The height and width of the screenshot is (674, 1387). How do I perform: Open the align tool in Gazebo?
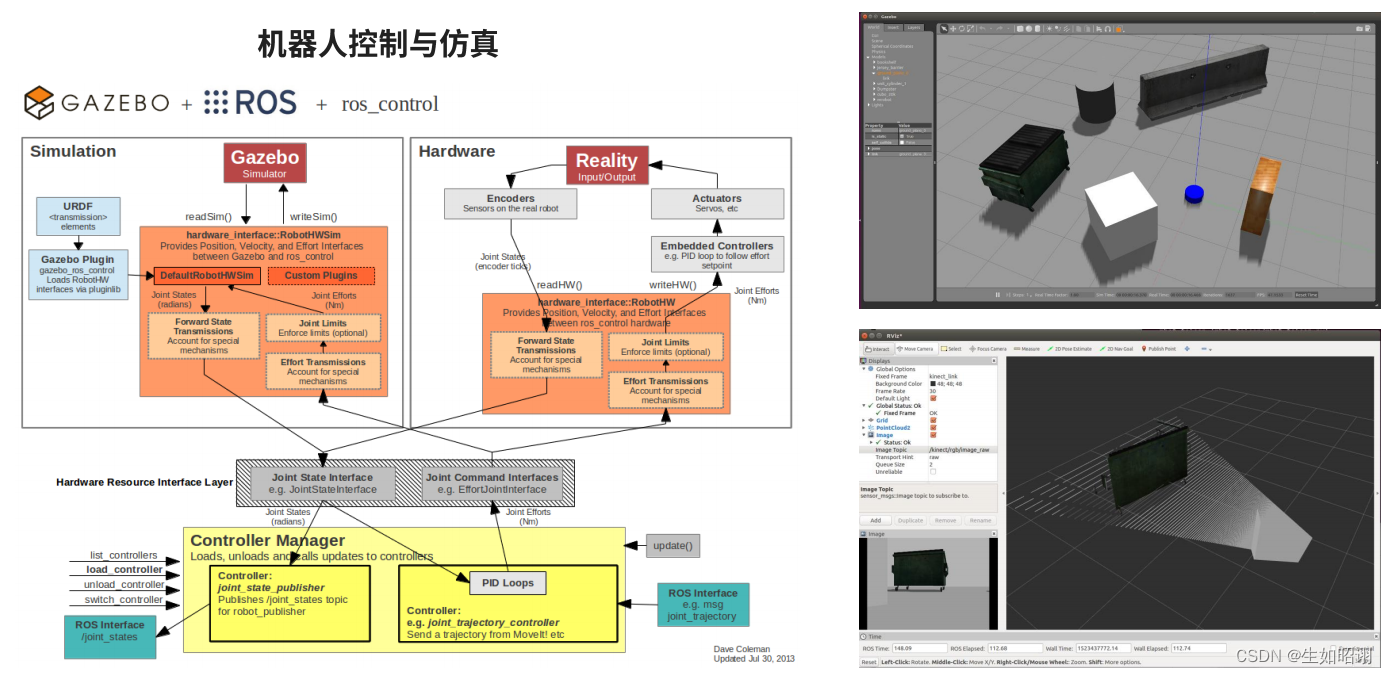pyautogui.click(x=1099, y=29)
